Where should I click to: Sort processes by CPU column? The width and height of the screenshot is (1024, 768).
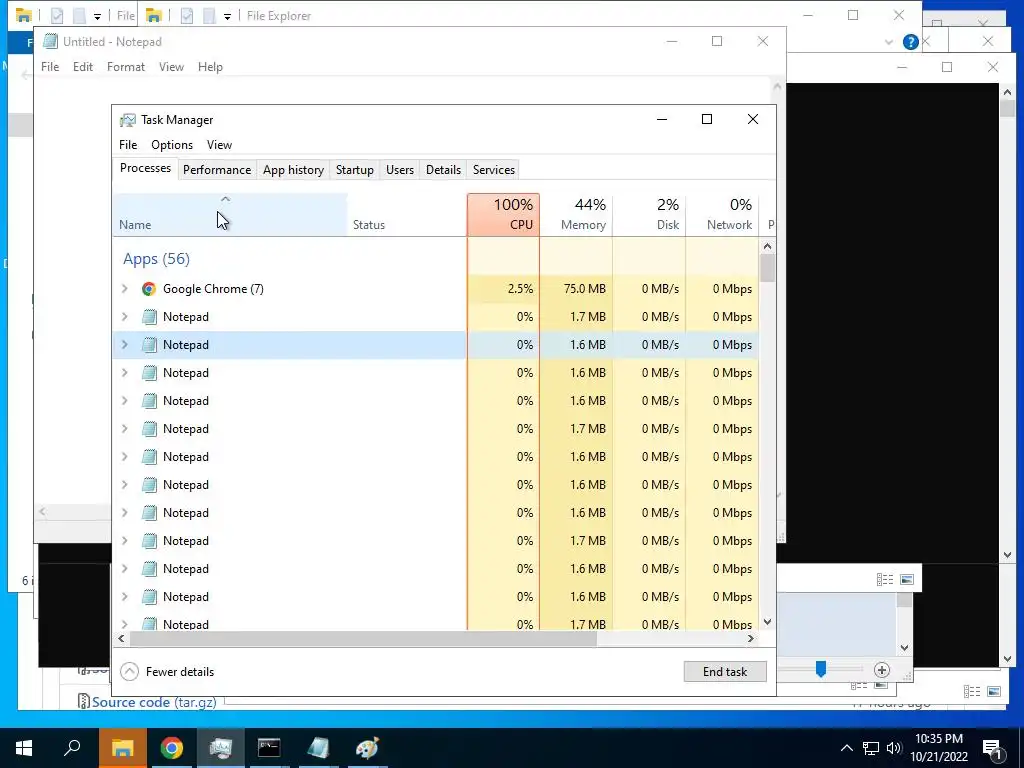tap(504, 214)
